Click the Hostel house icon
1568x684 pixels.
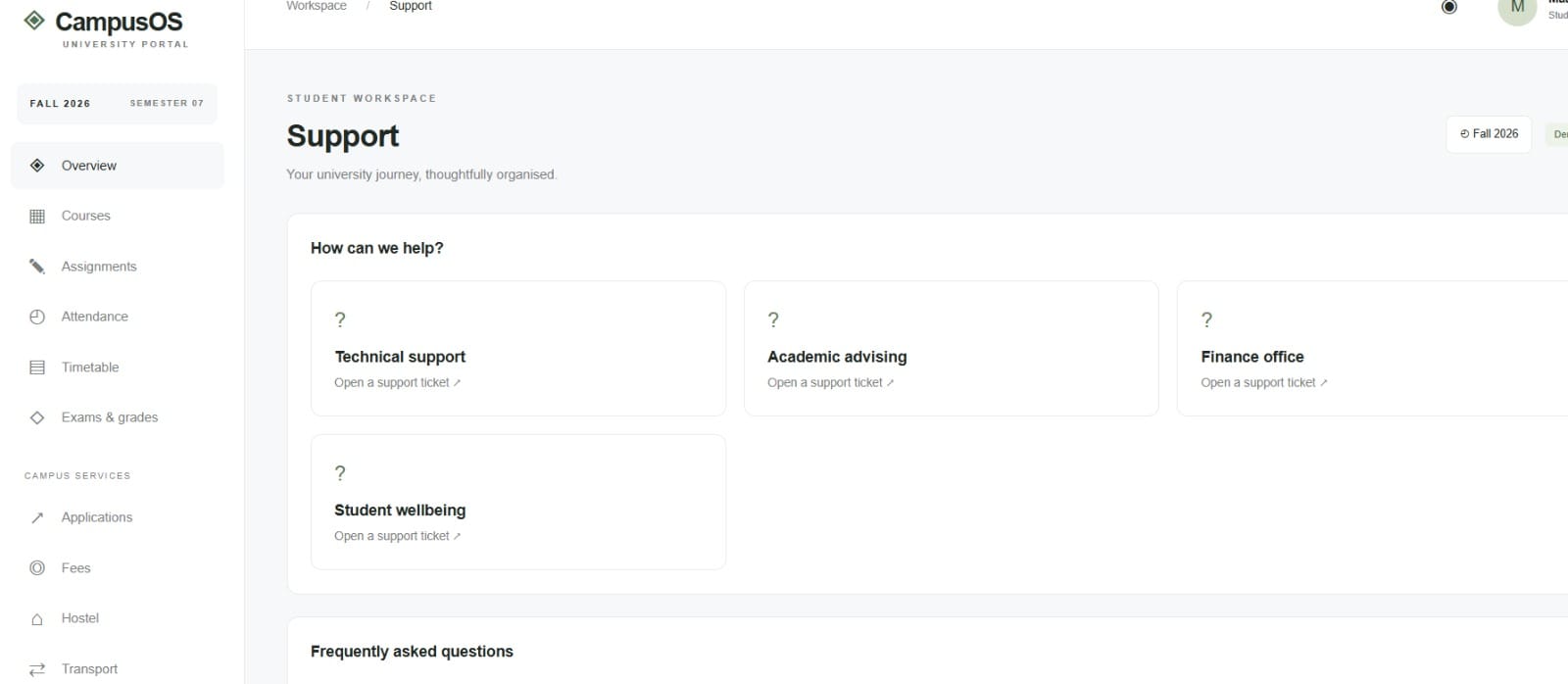coord(37,618)
